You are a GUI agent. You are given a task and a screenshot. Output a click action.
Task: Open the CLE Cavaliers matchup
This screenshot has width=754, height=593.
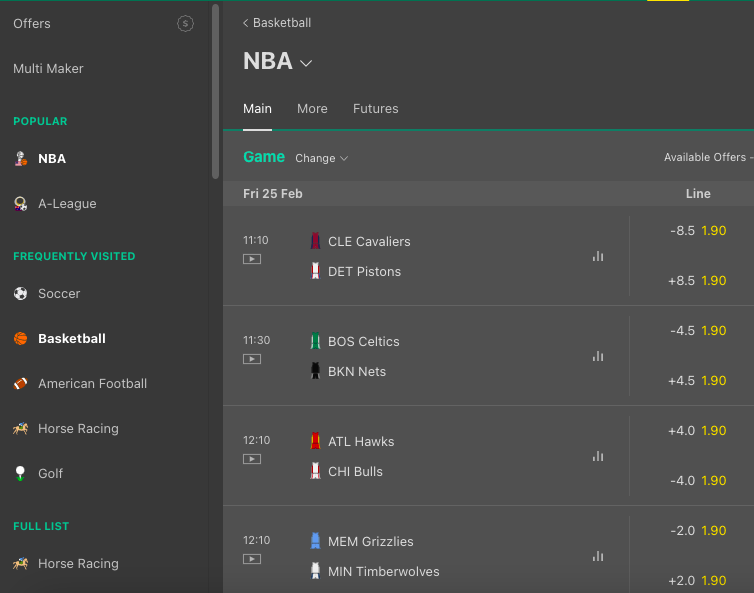(x=369, y=241)
